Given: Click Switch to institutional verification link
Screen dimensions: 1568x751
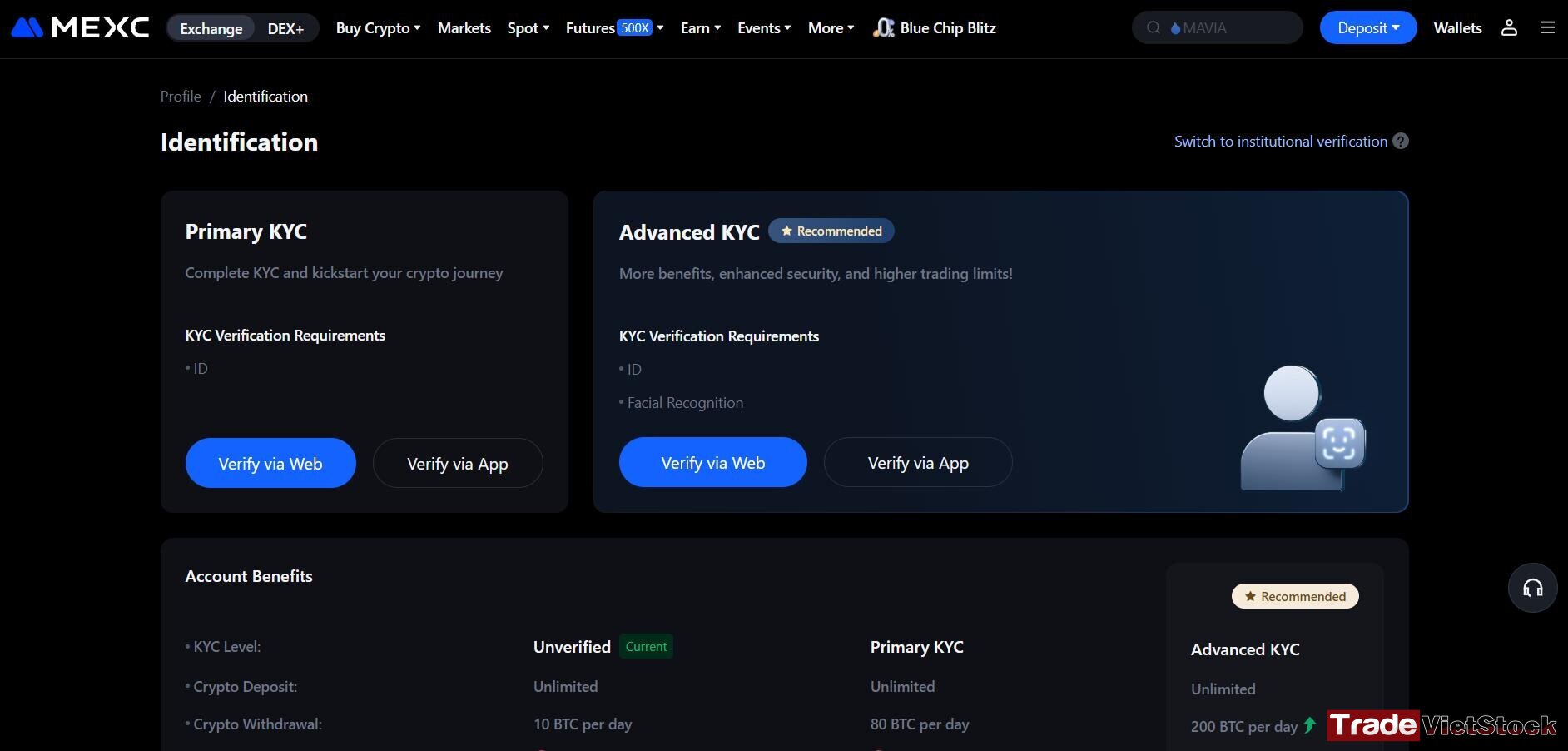Looking at the screenshot, I should [x=1280, y=141].
